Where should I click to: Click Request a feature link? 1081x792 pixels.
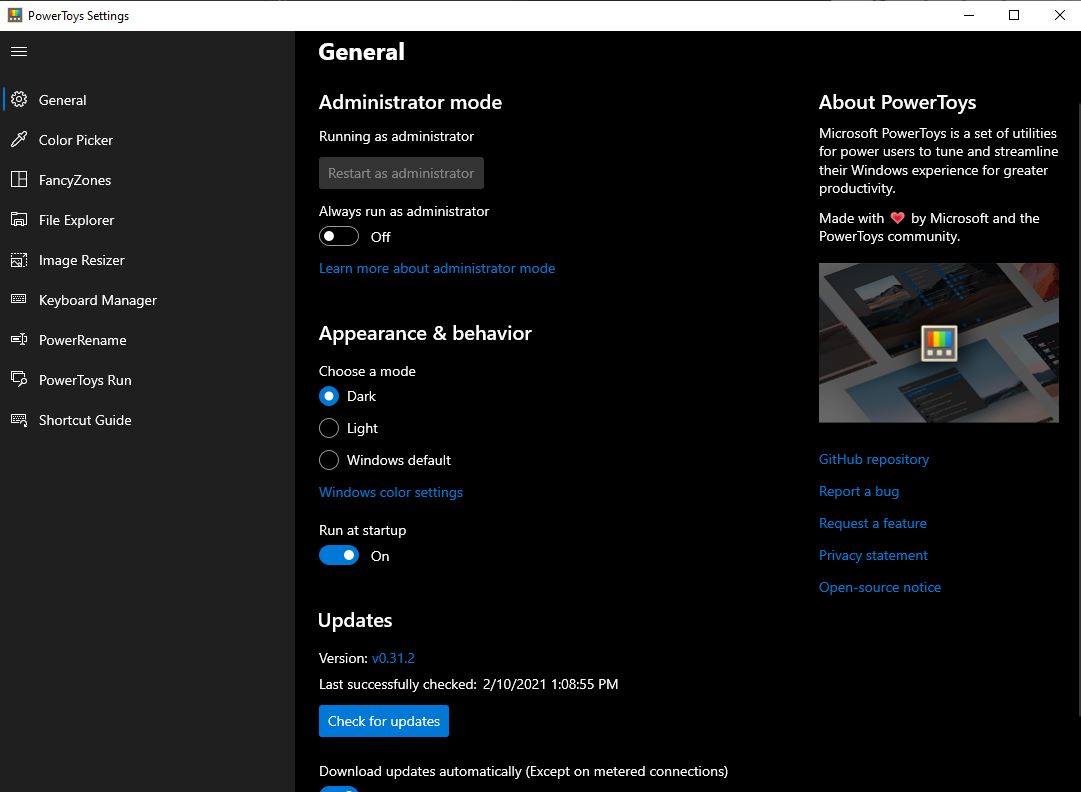[873, 523]
